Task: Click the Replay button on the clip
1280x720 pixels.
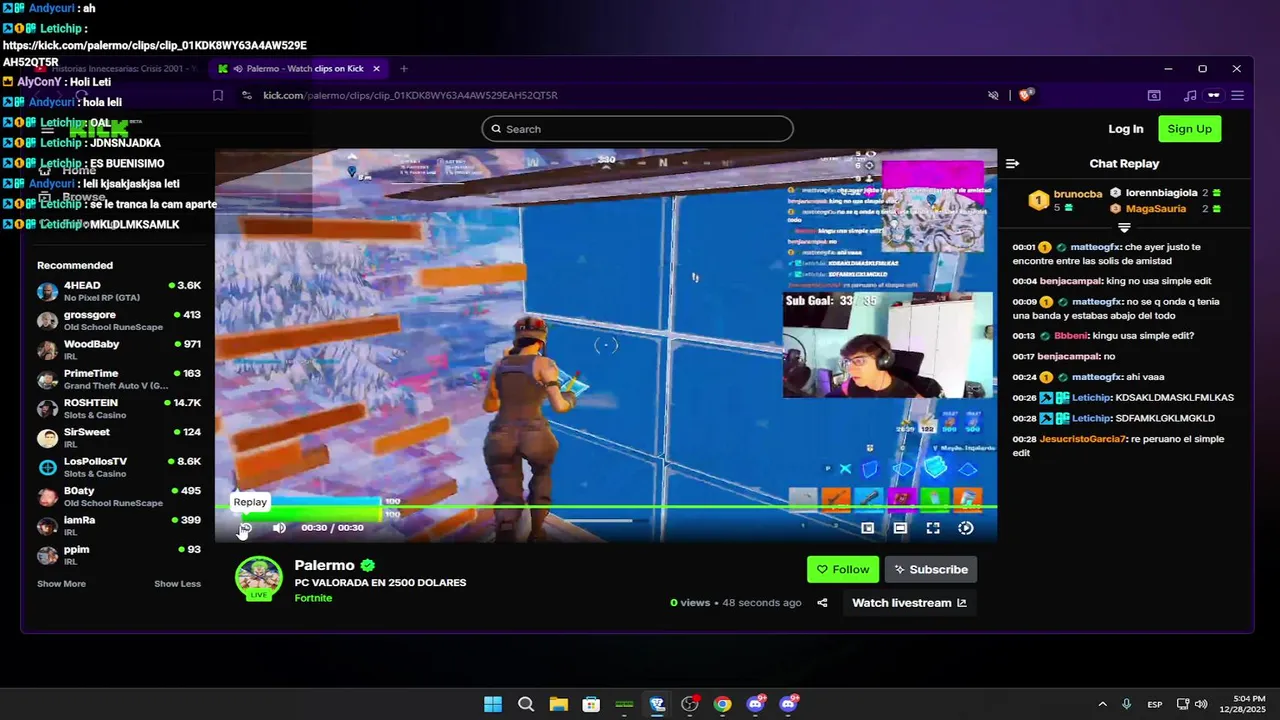Action: click(245, 528)
